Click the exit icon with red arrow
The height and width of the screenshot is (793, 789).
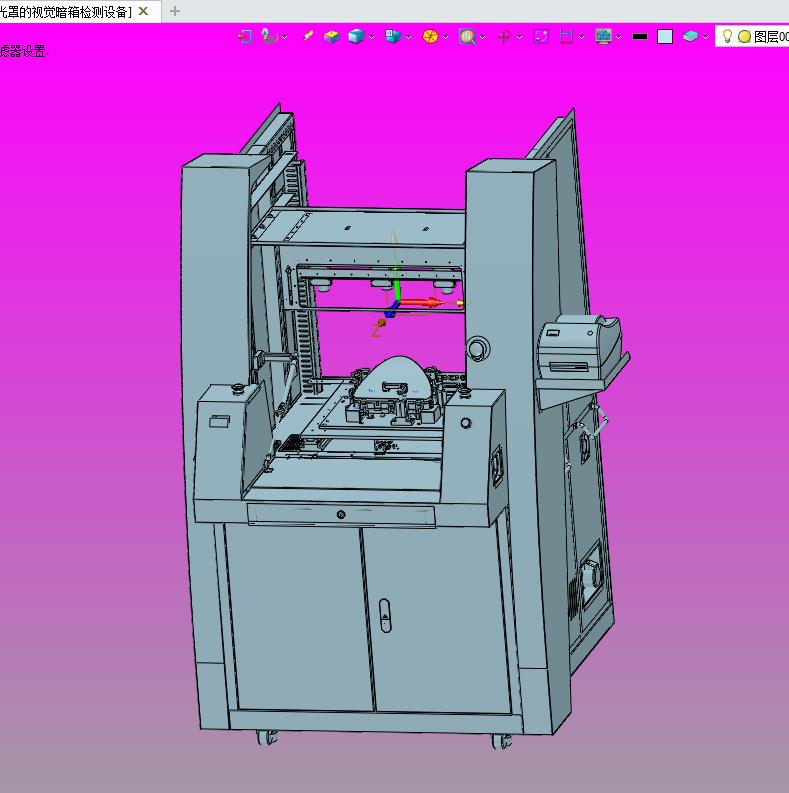(x=245, y=36)
